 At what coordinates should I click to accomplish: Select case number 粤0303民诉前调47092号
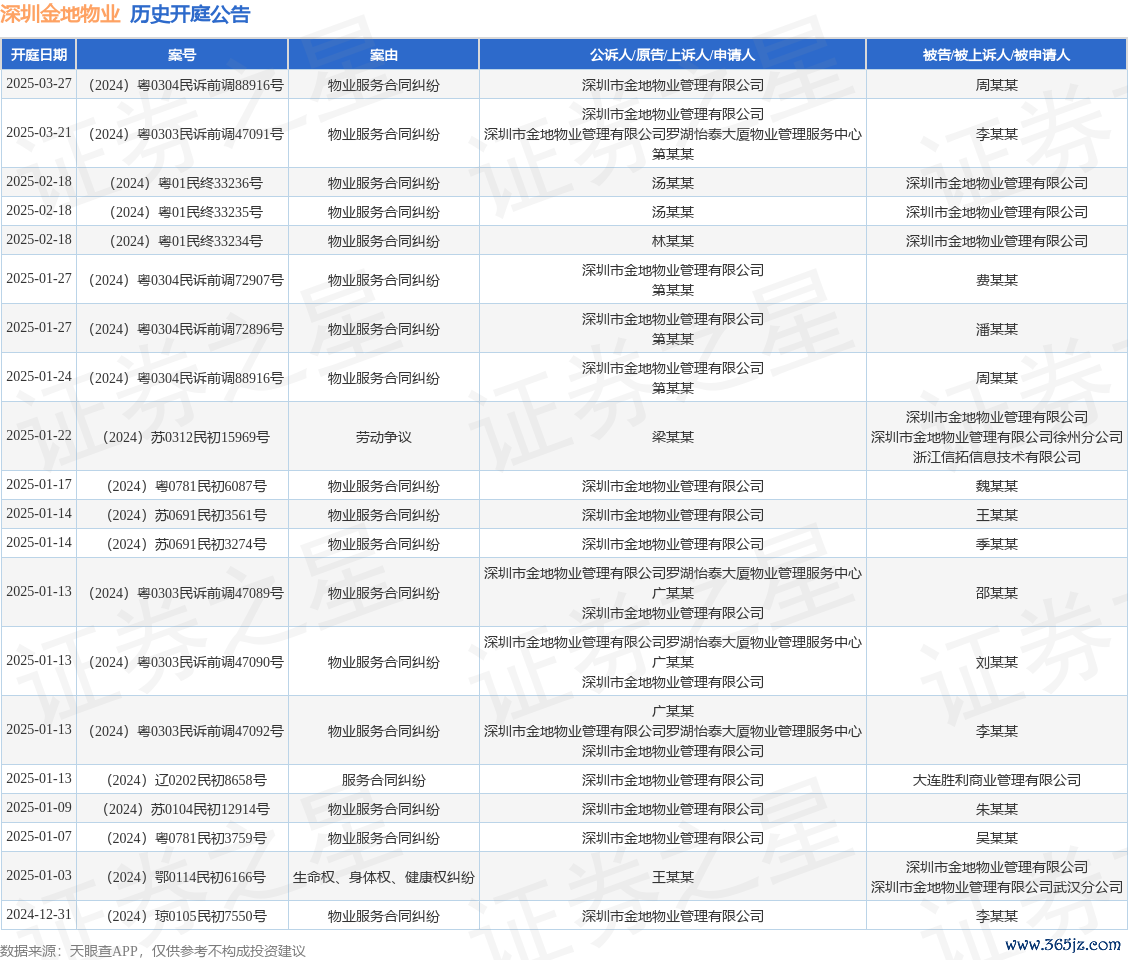[x=186, y=731]
